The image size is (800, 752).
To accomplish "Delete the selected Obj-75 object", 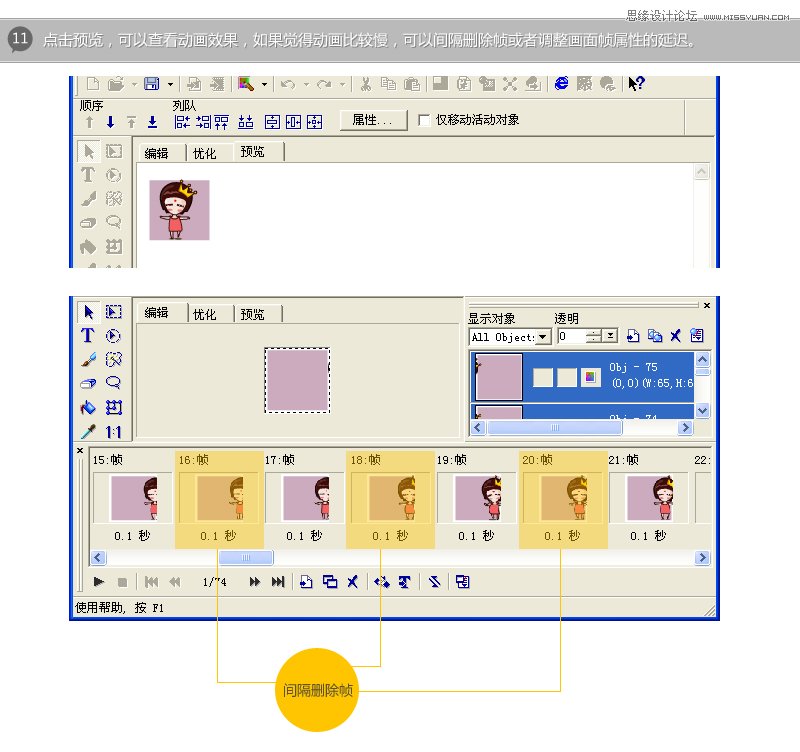I will coord(676,336).
